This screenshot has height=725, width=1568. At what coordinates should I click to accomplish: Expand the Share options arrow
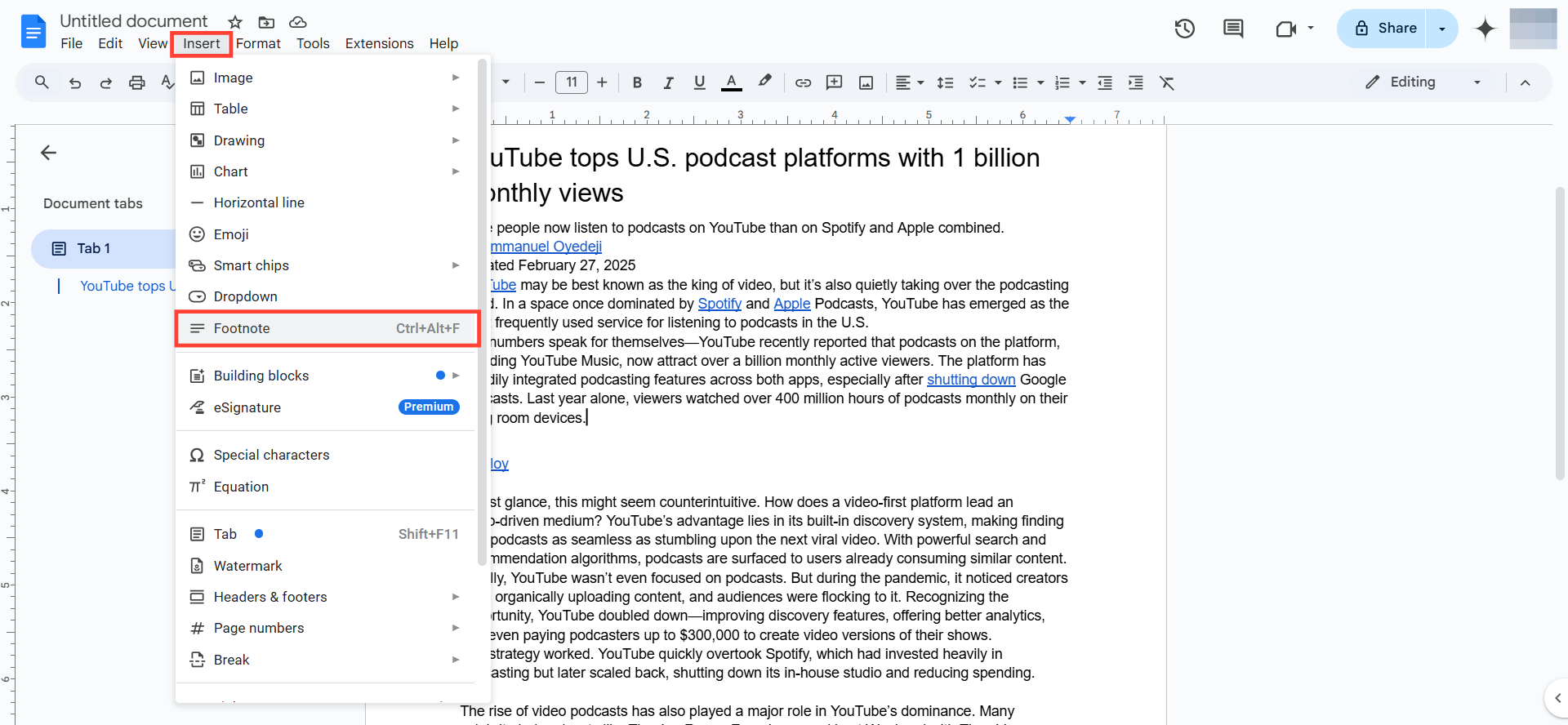1442,29
